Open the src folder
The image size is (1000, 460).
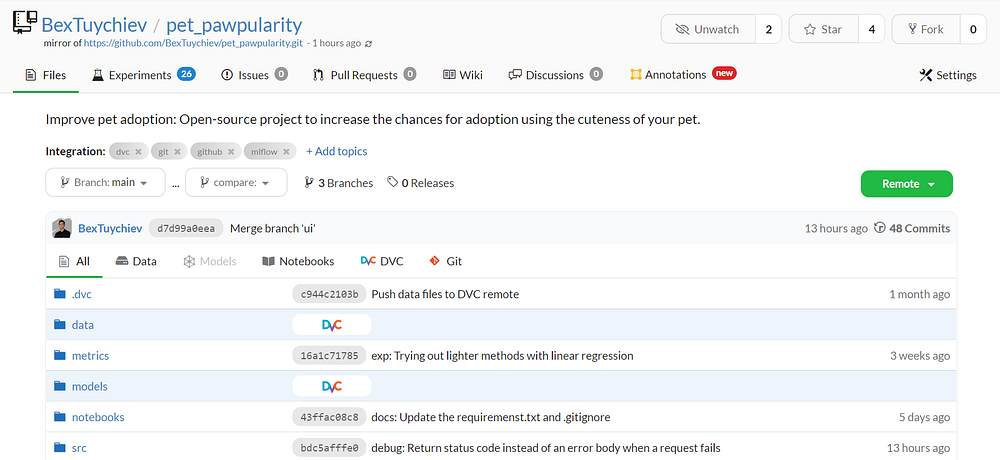(x=79, y=448)
